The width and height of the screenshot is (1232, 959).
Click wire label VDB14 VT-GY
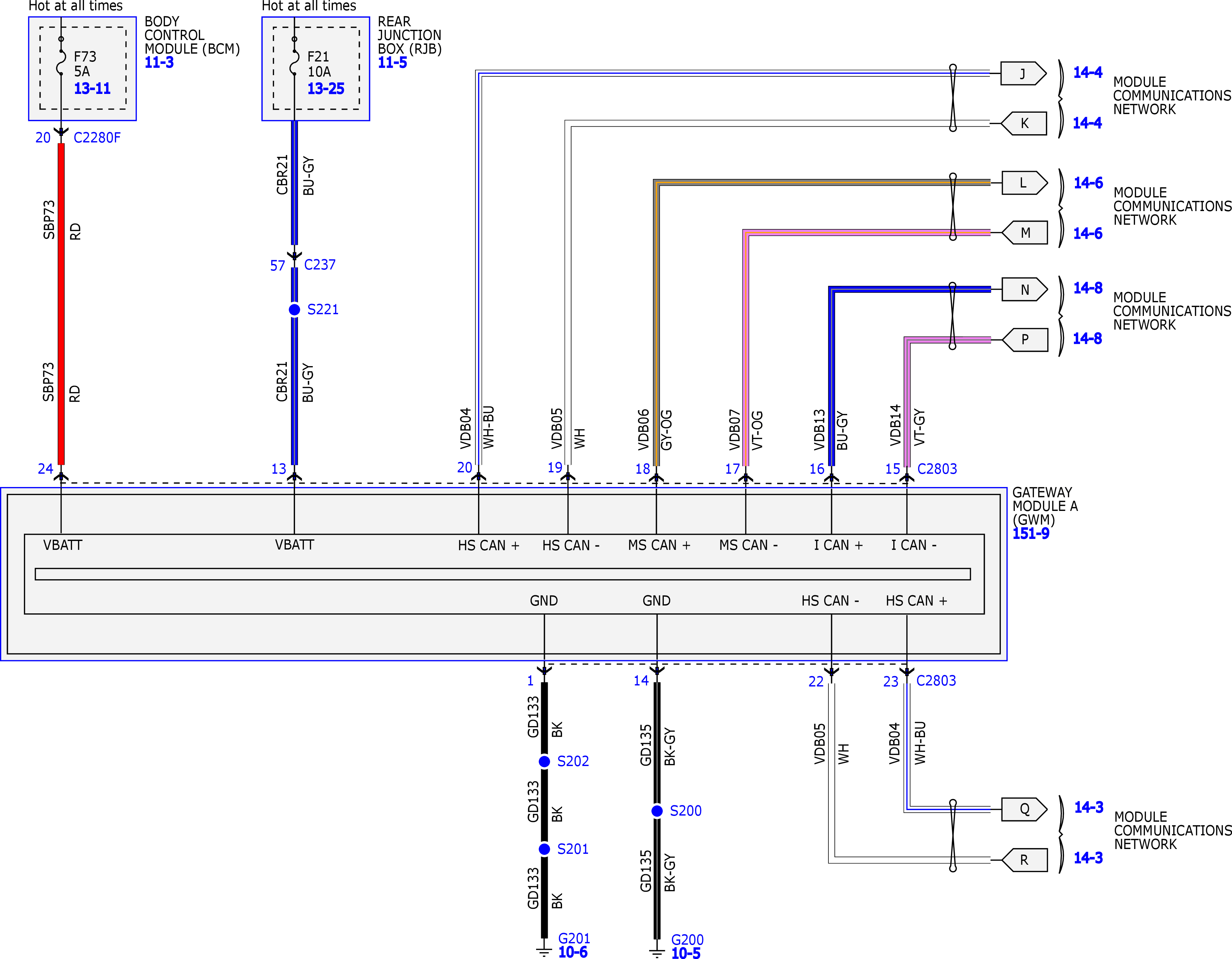[x=907, y=425]
